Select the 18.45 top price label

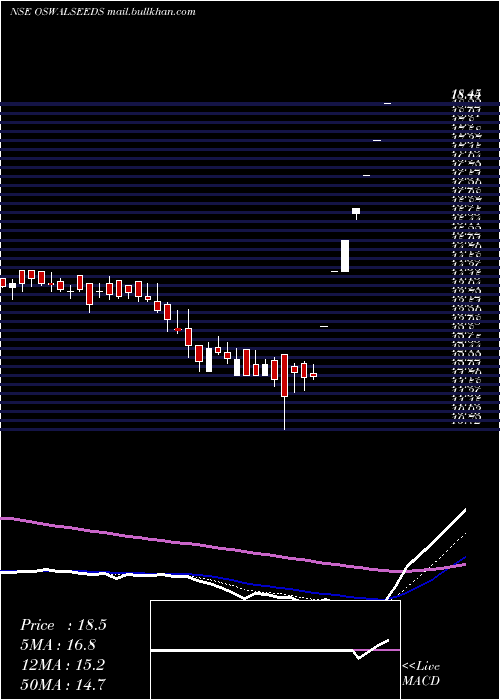[466, 94]
